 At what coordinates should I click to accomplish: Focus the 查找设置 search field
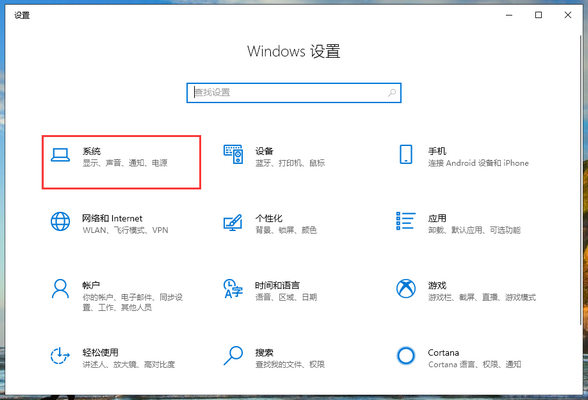click(x=294, y=93)
